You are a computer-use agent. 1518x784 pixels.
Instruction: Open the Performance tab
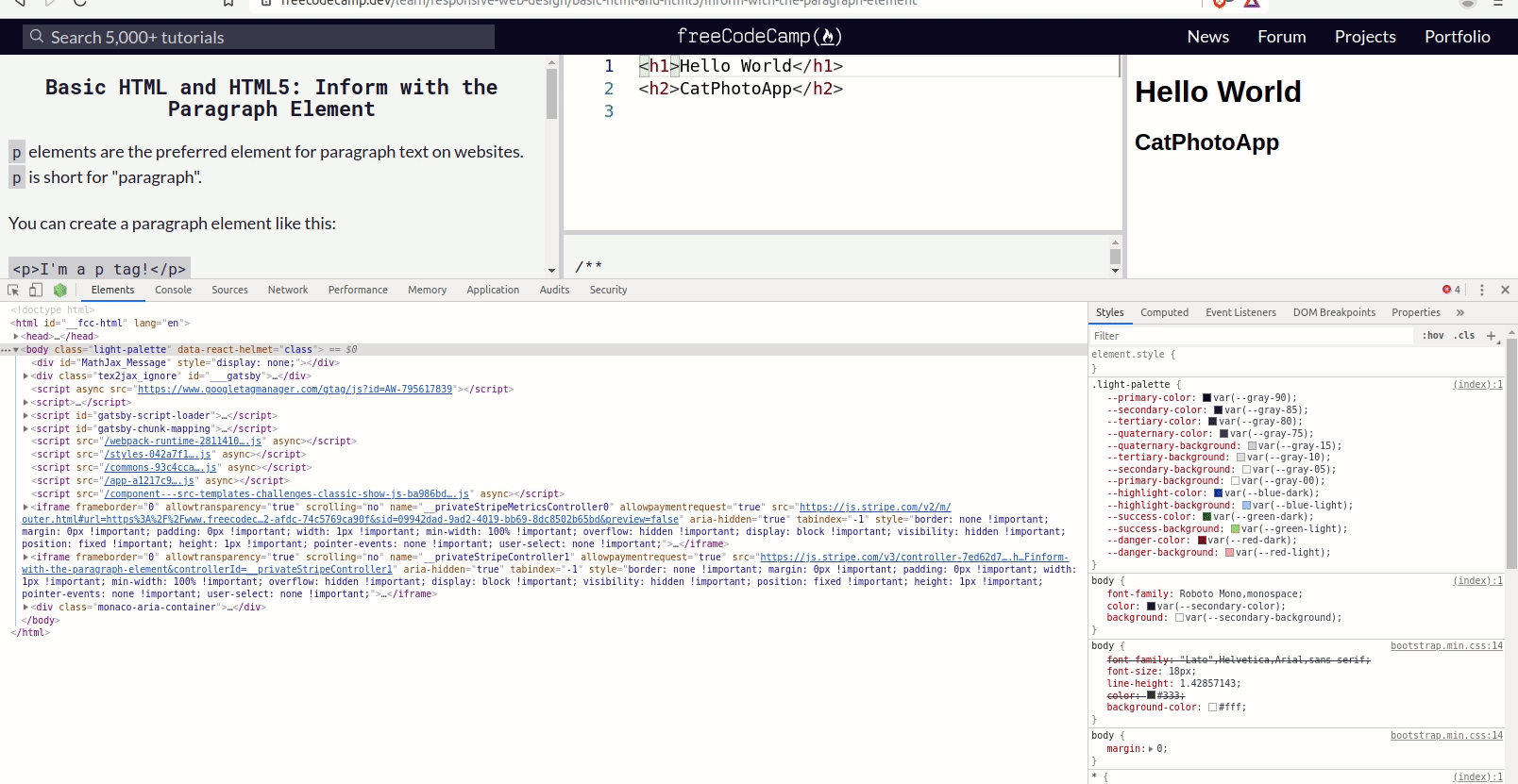pyautogui.click(x=358, y=290)
